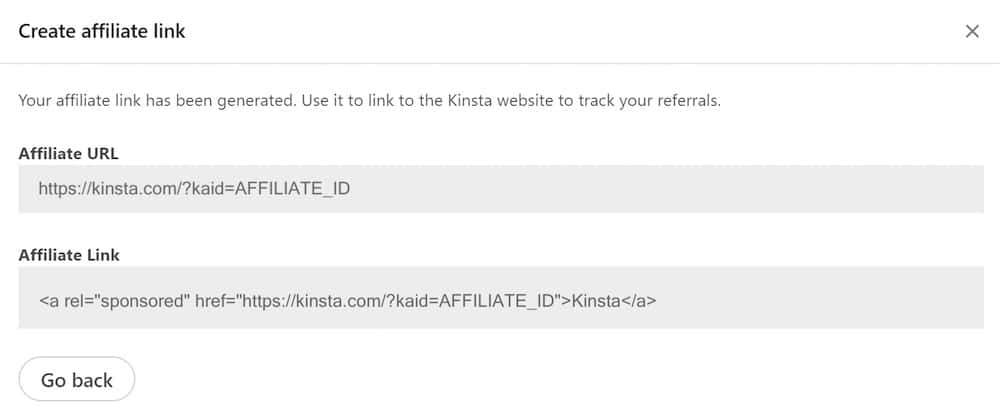1000x418 pixels.
Task: Close the Create affiliate link dialog
Action: point(971,31)
